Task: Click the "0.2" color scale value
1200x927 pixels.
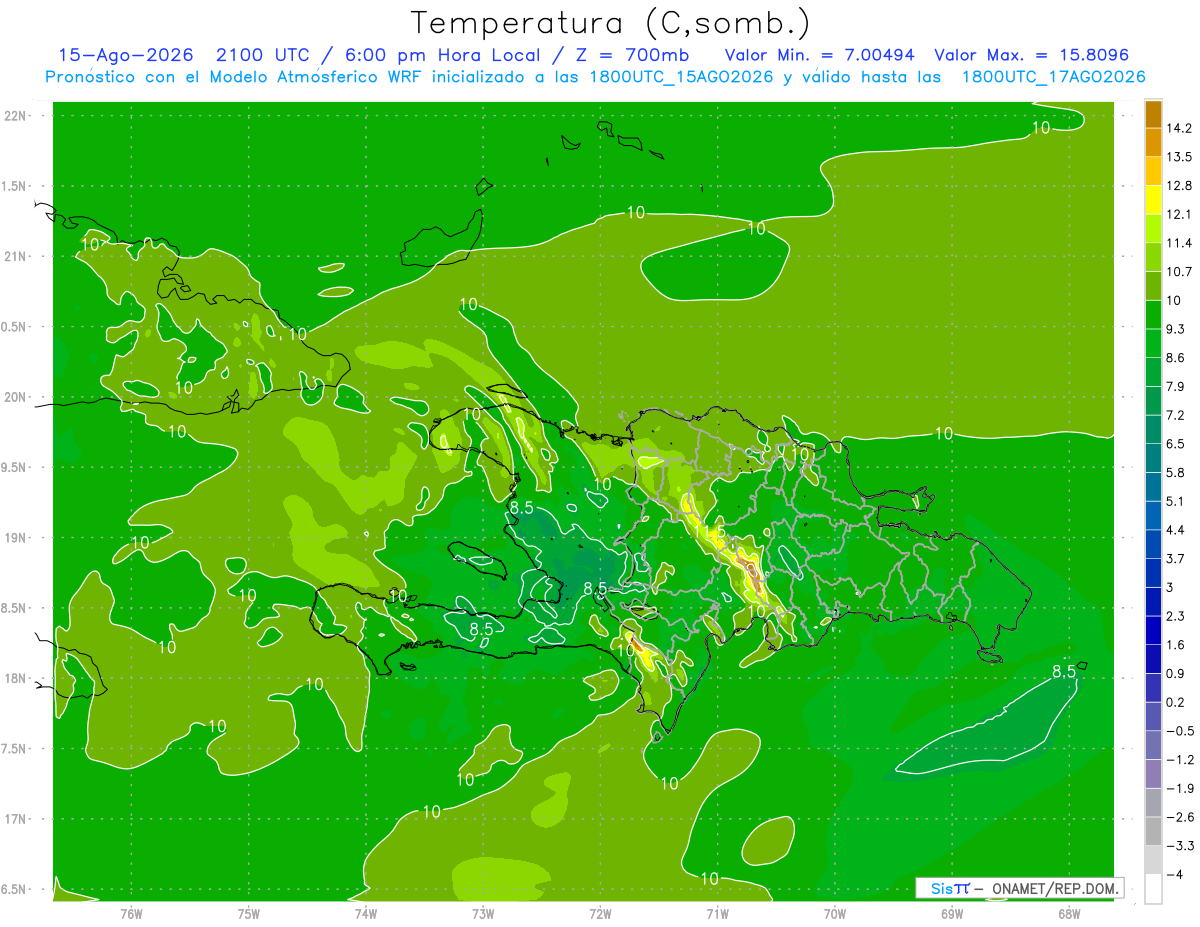Action: (1176, 702)
